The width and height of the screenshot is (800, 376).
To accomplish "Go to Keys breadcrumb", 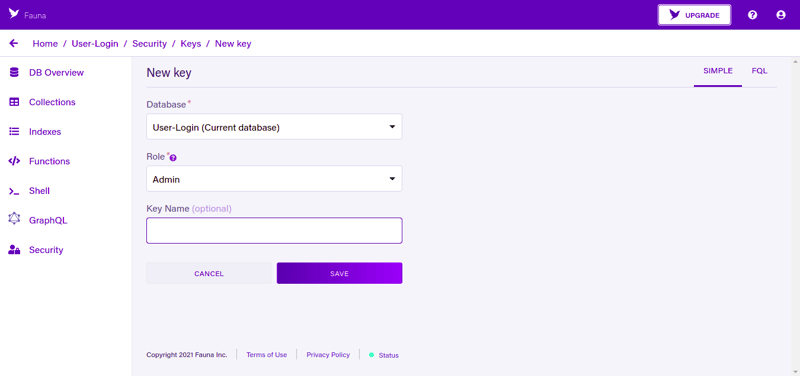I will pyautogui.click(x=191, y=44).
